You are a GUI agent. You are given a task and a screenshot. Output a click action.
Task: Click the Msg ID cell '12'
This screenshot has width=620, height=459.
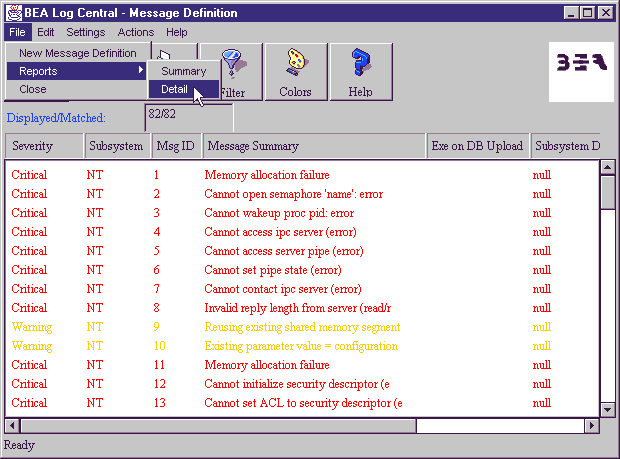point(160,383)
